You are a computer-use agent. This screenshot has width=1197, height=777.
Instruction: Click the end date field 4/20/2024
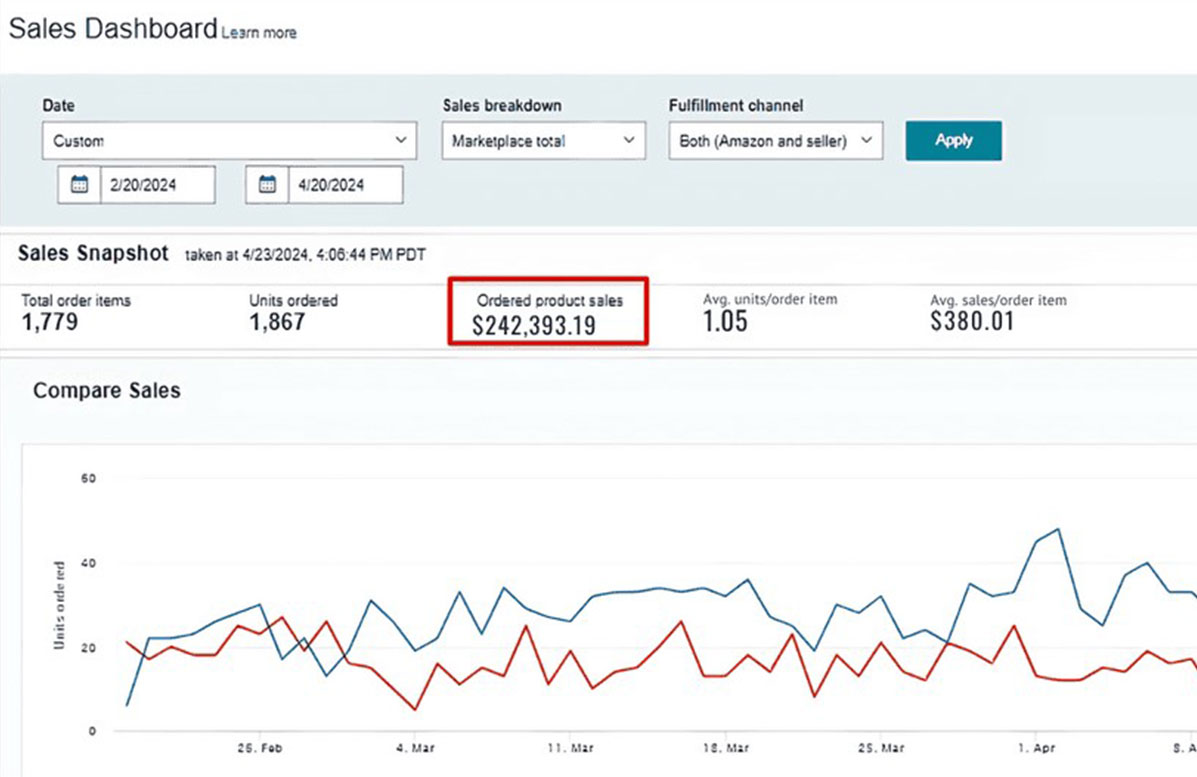point(345,185)
